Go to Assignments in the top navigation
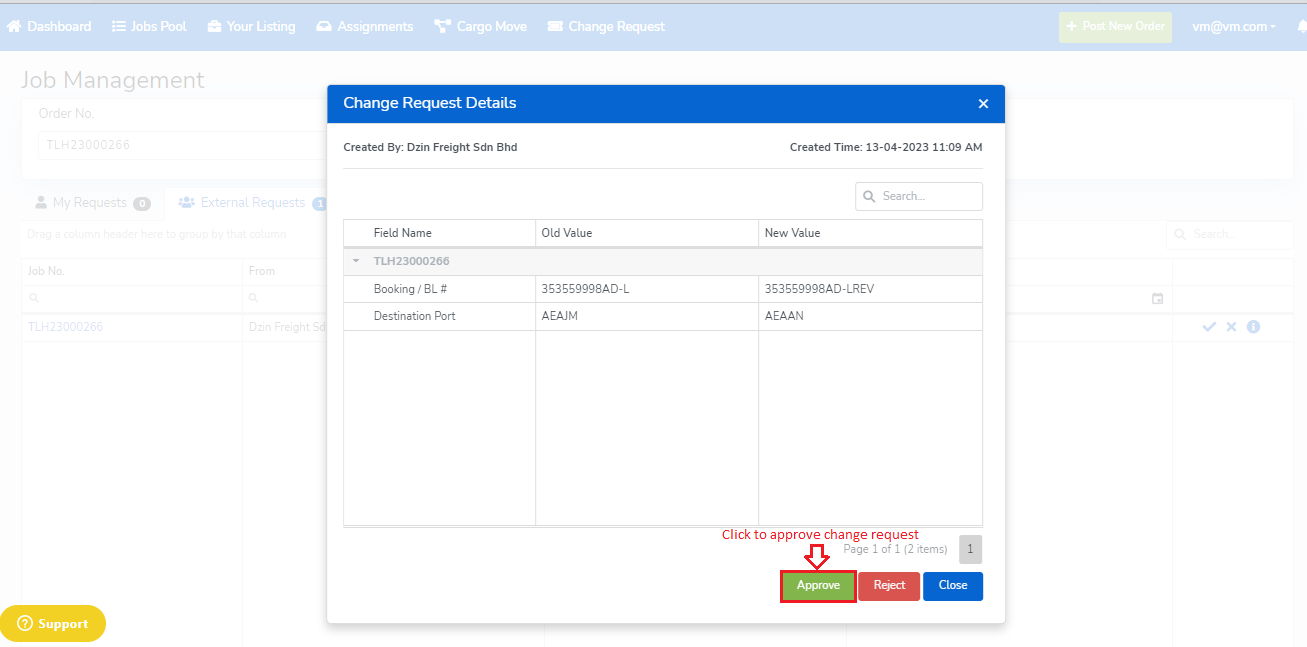The width and height of the screenshot is (1307, 647). [365, 27]
